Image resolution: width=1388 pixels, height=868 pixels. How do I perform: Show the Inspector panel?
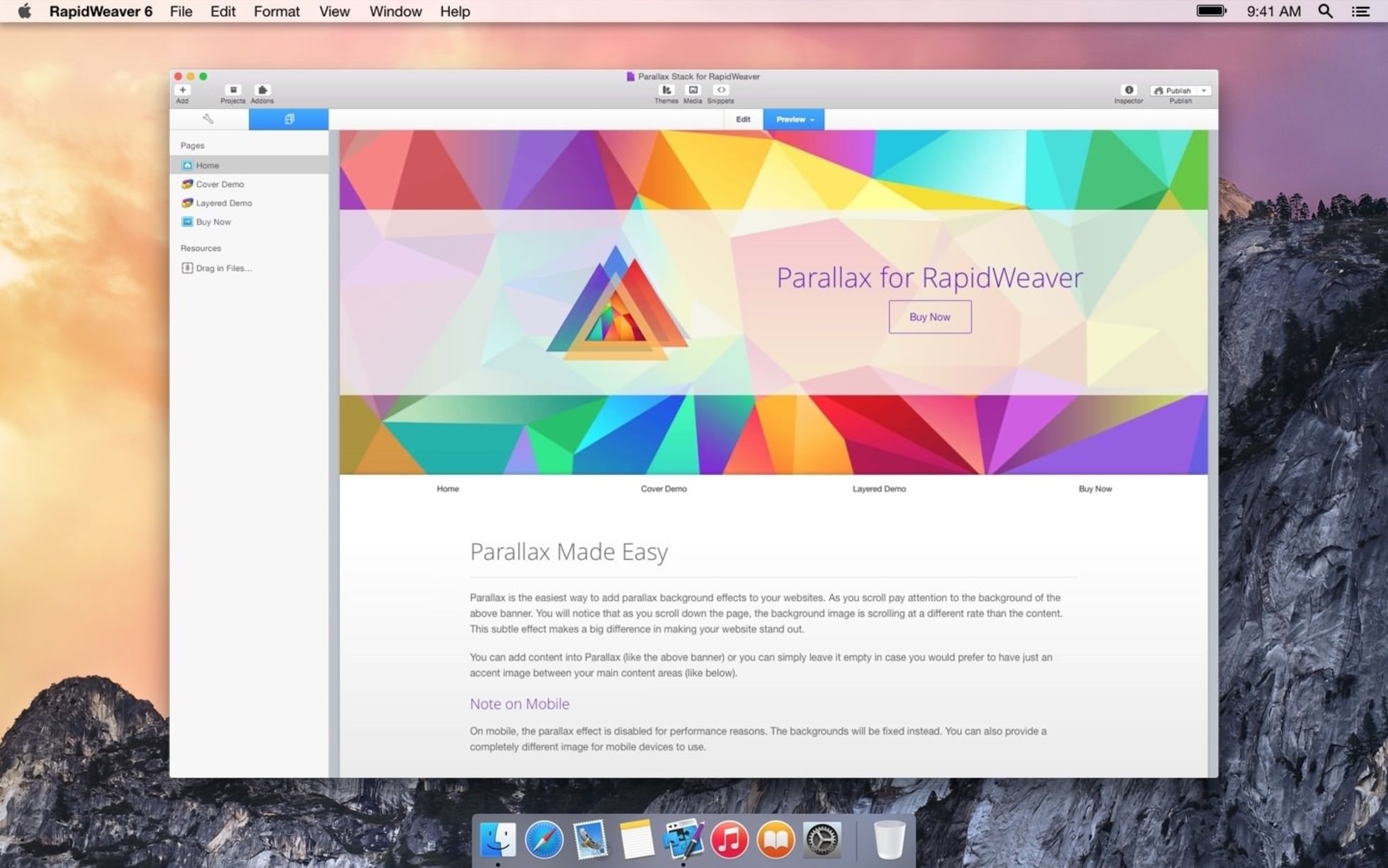point(1129,91)
